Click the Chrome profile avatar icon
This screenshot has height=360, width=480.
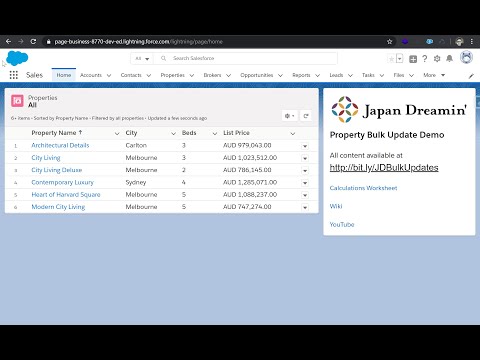(x=459, y=42)
